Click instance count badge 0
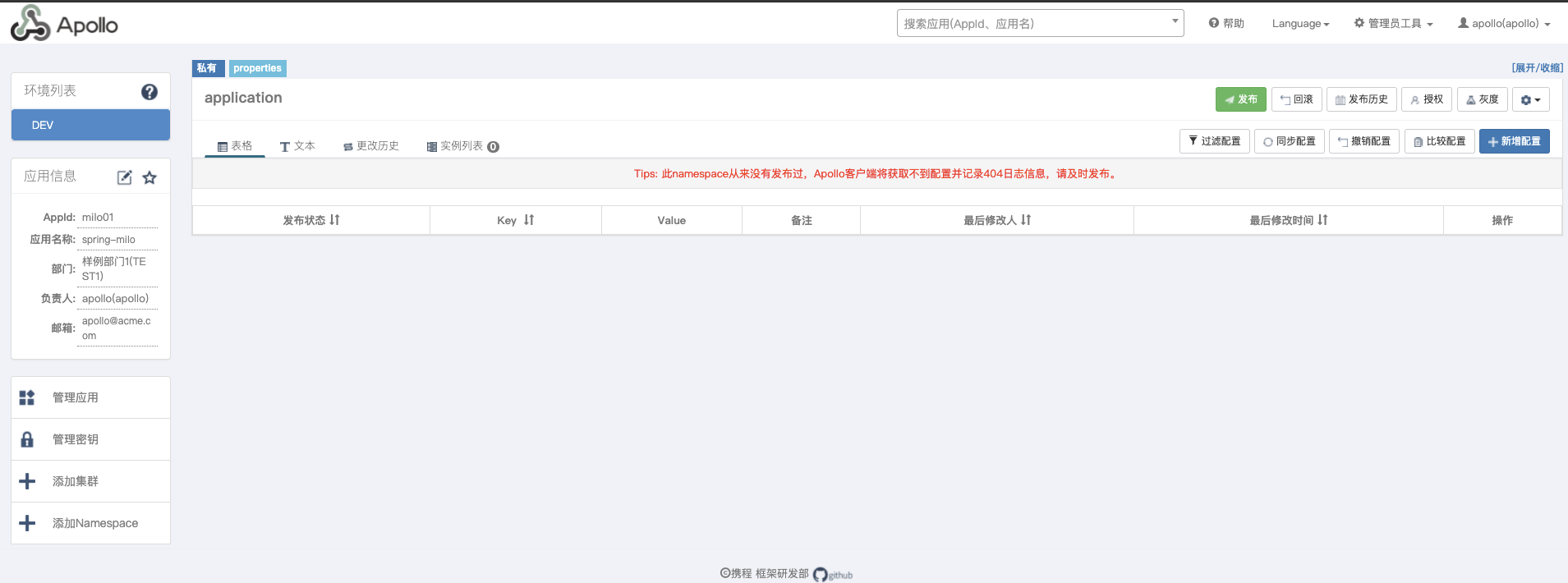Screen dimensions: 1568x583 (493, 147)
